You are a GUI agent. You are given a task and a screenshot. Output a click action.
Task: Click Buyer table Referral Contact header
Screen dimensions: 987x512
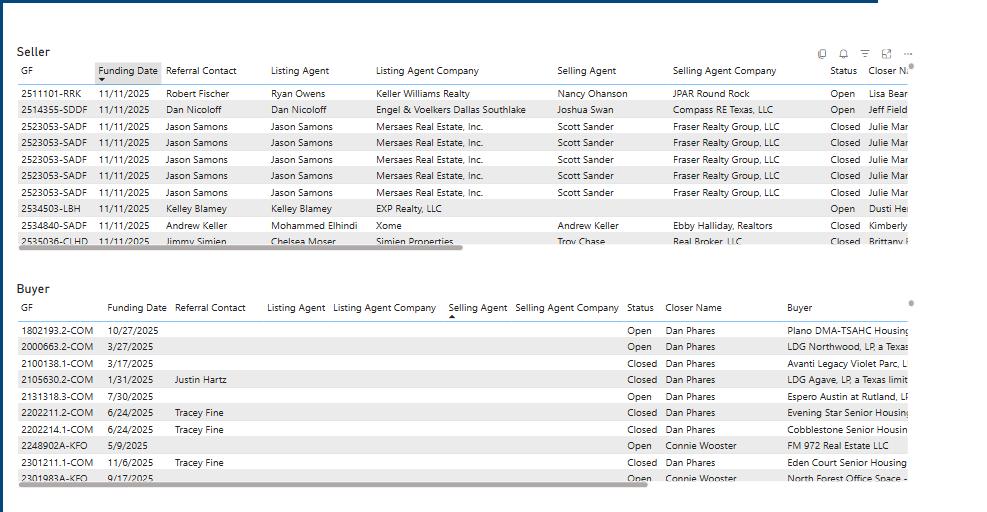point(210,307)
